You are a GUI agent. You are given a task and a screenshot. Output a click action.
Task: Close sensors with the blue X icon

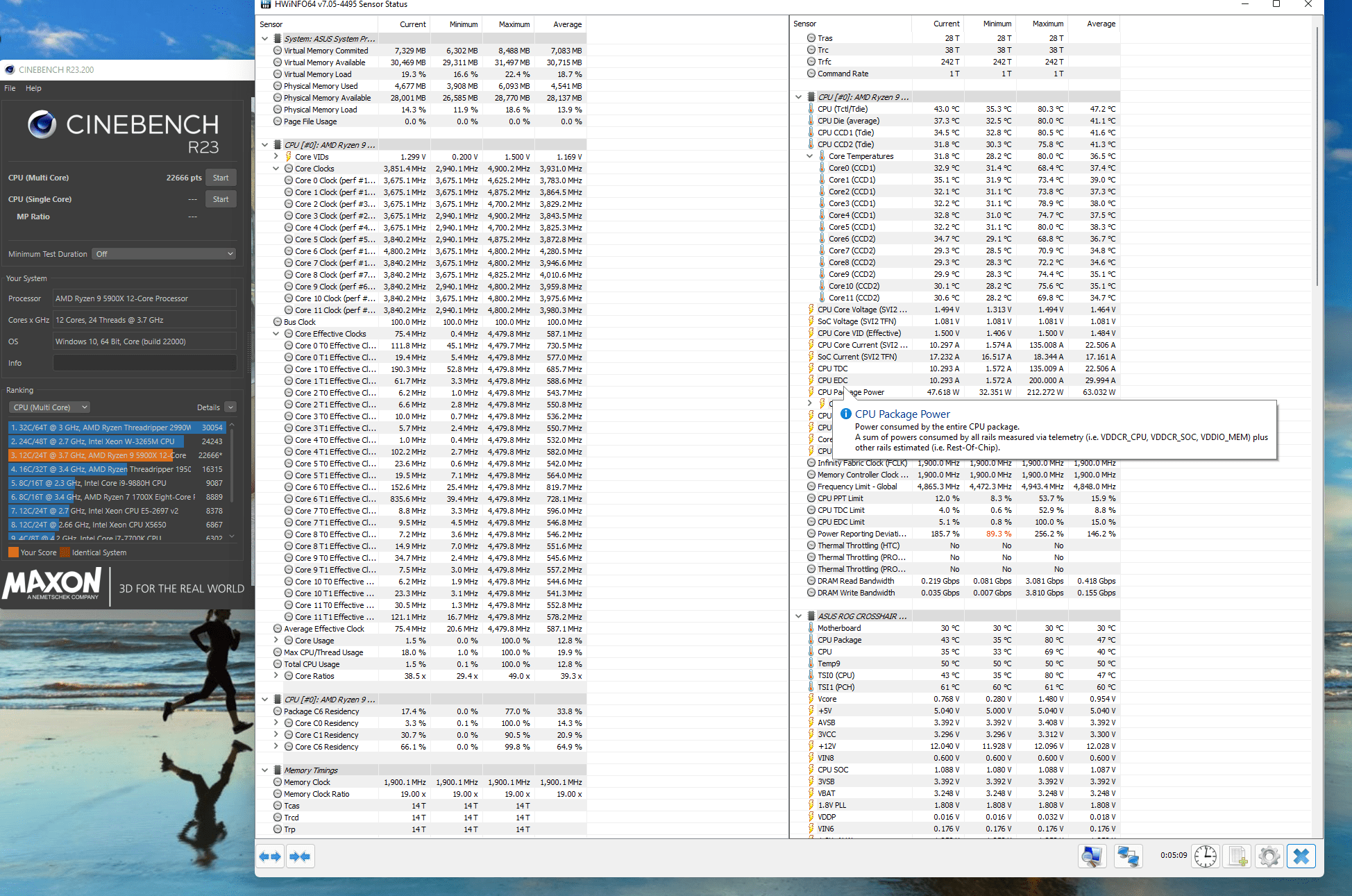pyautogui.click(x=1301, y=856)
